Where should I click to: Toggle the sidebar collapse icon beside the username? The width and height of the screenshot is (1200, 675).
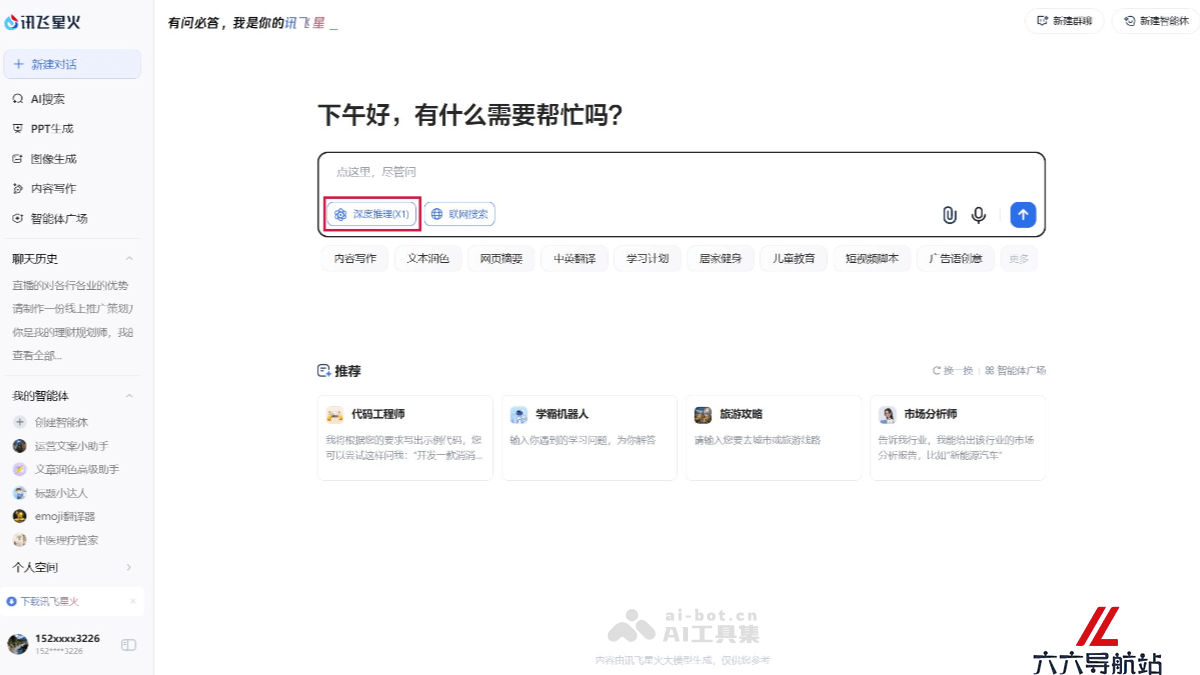coord(128,645)
